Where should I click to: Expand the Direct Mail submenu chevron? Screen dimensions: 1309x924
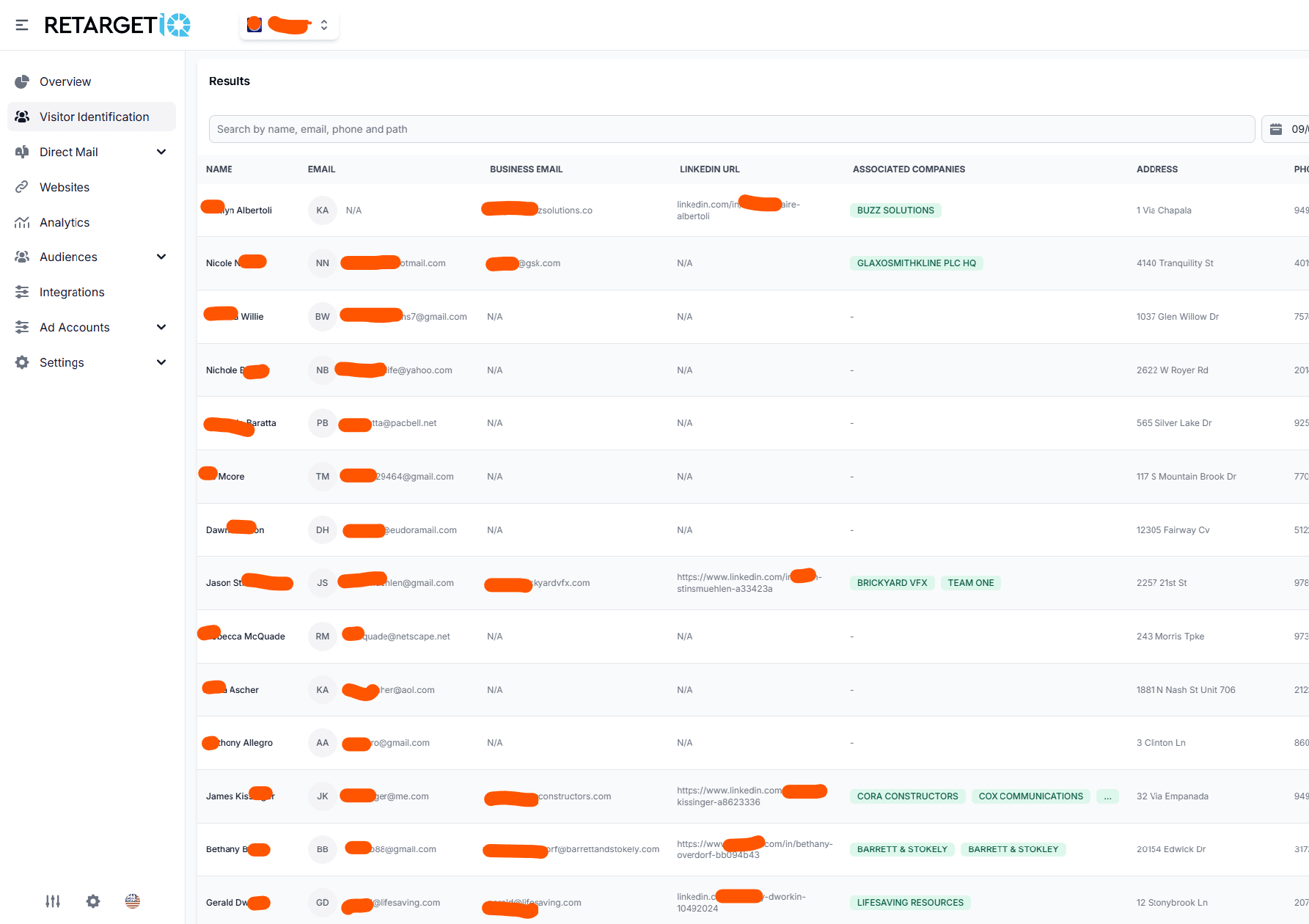coord(161,152)
